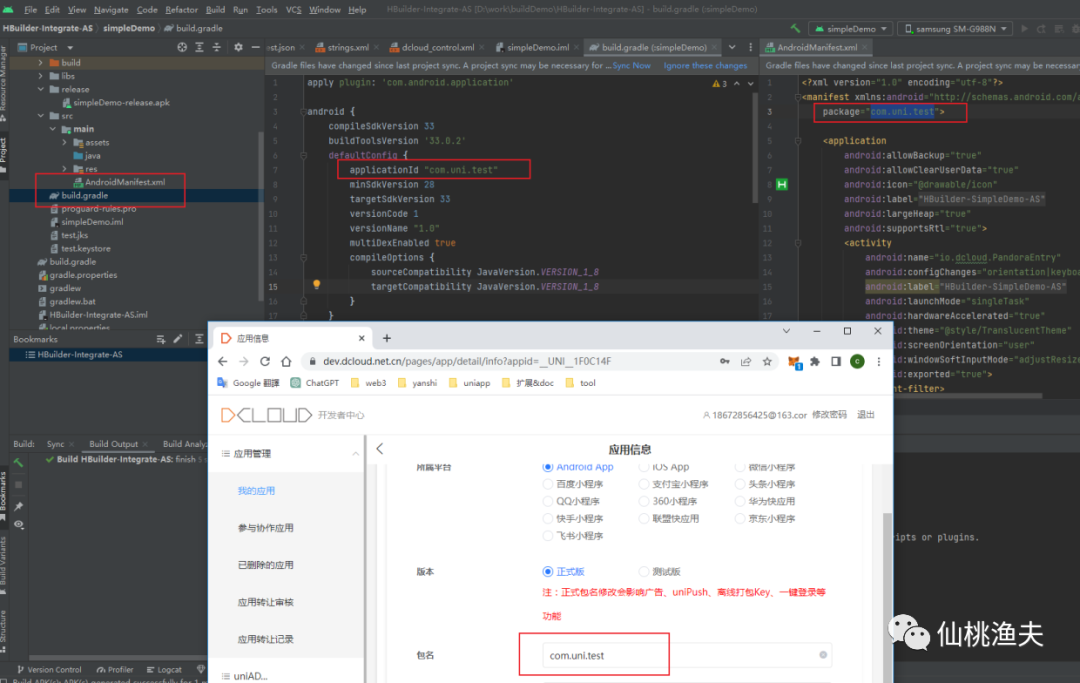
Task: Select 百度小程序 radio button
Action: [548, 484]
